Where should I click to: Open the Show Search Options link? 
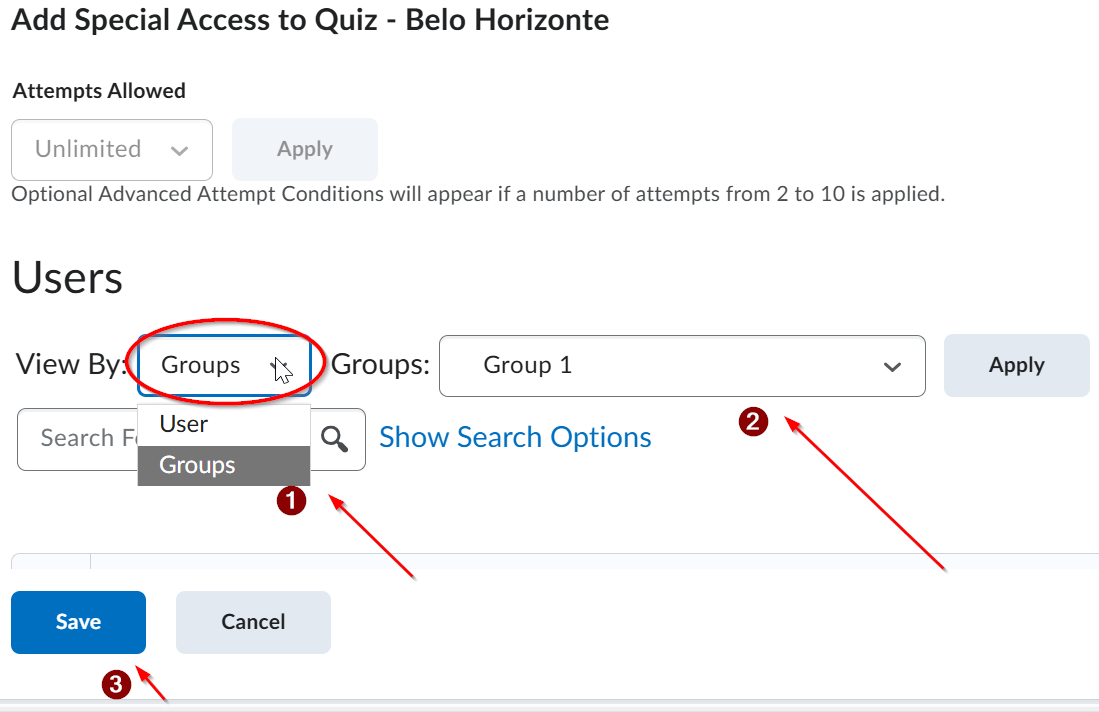[x=515, y=437]
